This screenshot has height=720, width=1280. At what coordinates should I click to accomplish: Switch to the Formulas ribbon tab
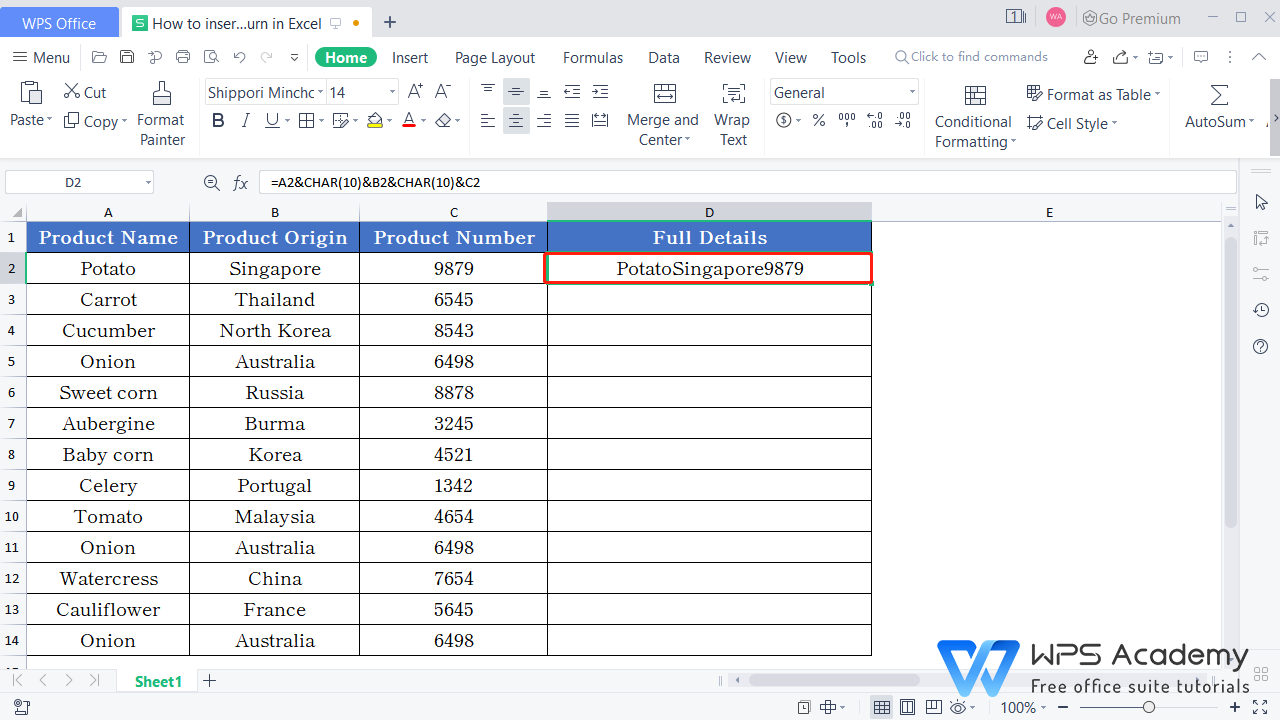[592, 57]
